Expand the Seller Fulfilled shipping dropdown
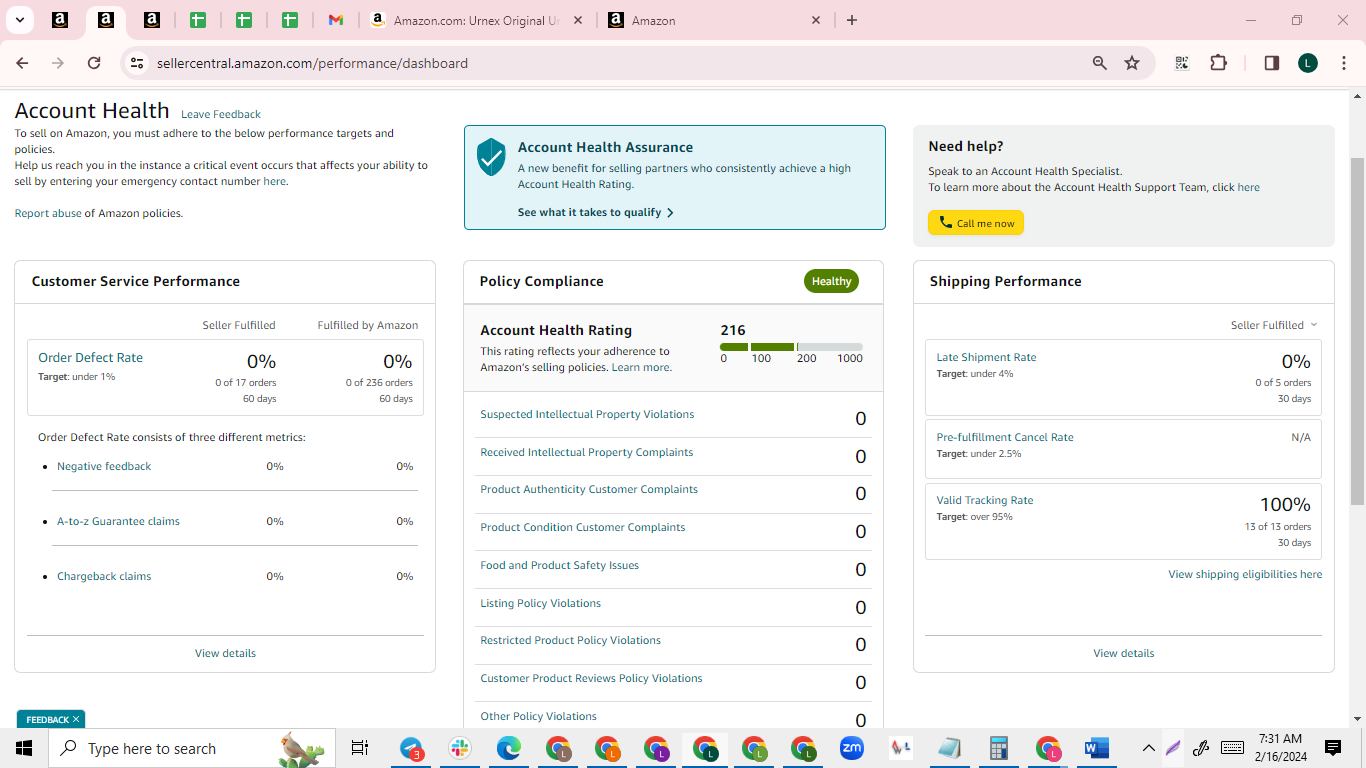 pyautogui.click(x=1274, y=325)
